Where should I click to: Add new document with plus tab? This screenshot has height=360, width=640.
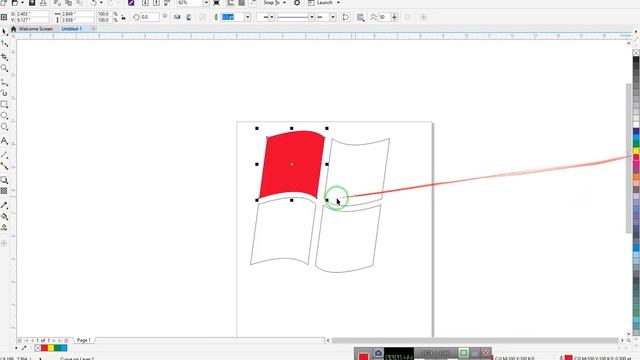tap(93, 29)
